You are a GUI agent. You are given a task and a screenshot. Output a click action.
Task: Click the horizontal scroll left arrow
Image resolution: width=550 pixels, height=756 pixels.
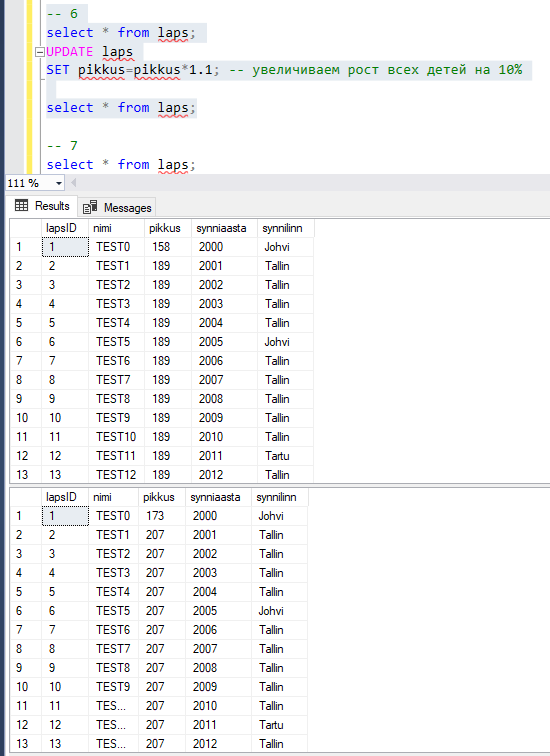(74, 183)
